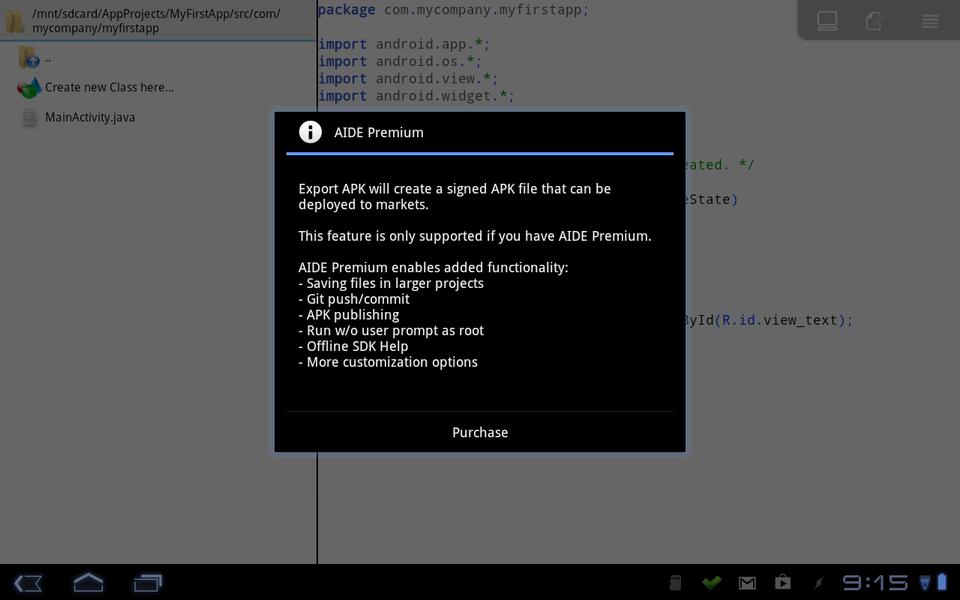Screen dimensions: 960x600
Task: Tap the battery status icon
Action: coord(941,582)
